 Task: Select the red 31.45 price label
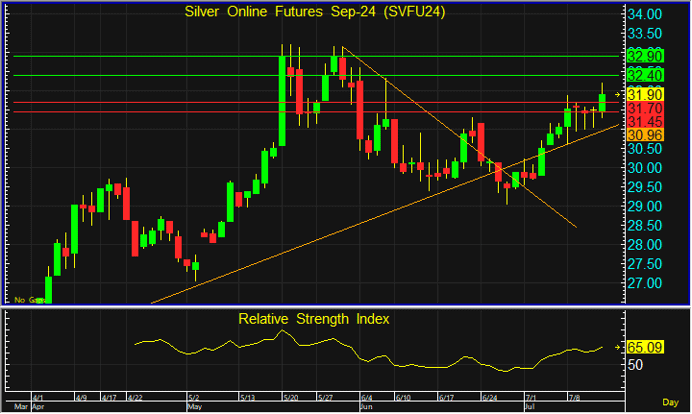[x=647, y=121]
